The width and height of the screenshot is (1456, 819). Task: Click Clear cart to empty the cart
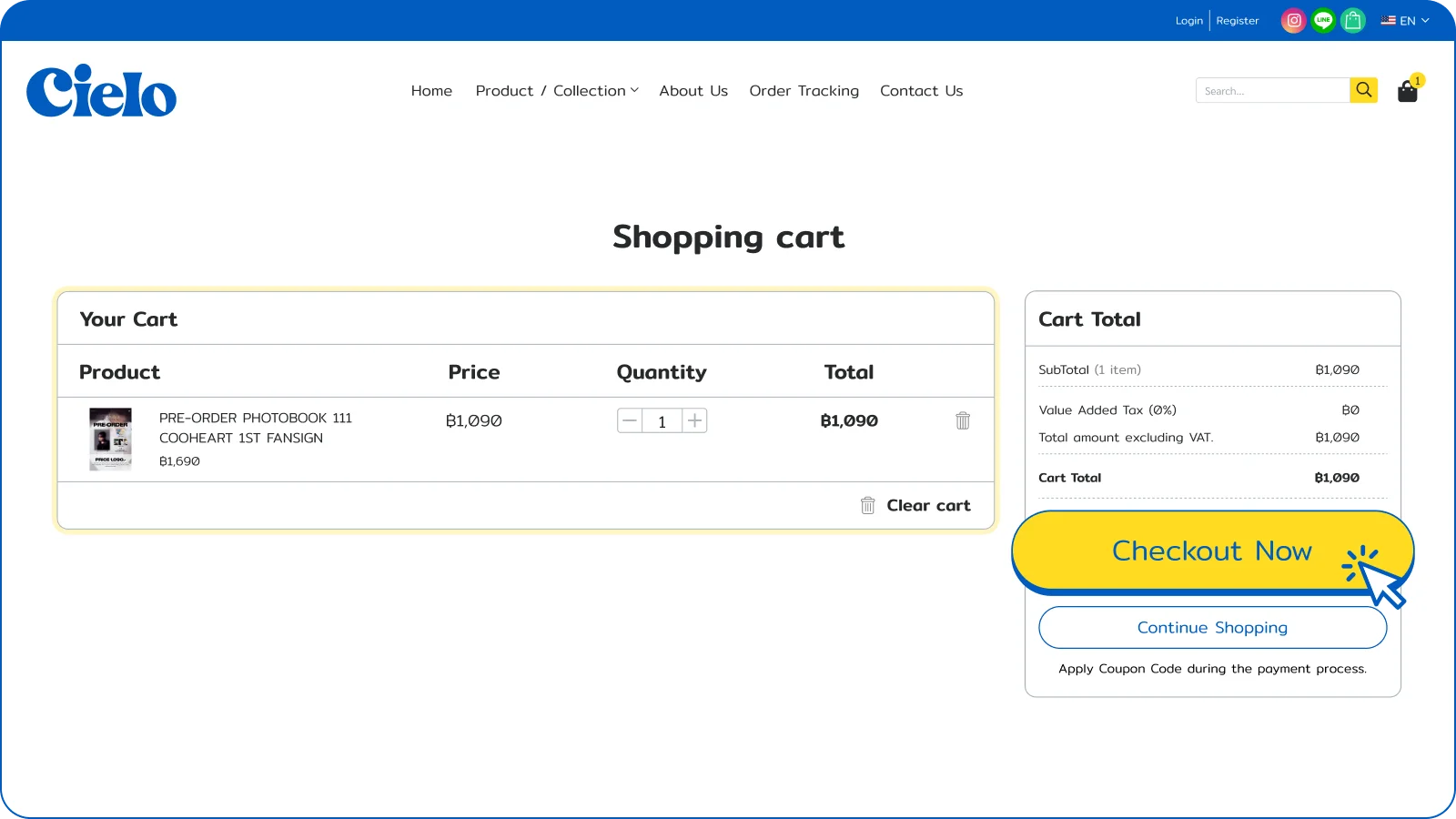(x=916, y=505)
